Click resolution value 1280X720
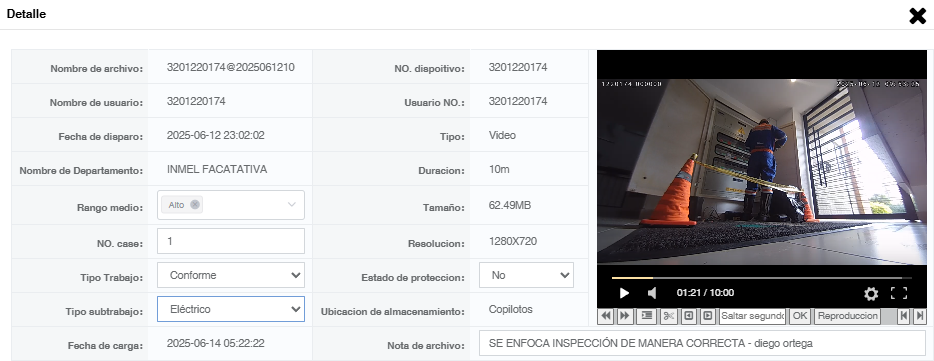This screenshot has height=361, width=934. (x=512, y=241)
